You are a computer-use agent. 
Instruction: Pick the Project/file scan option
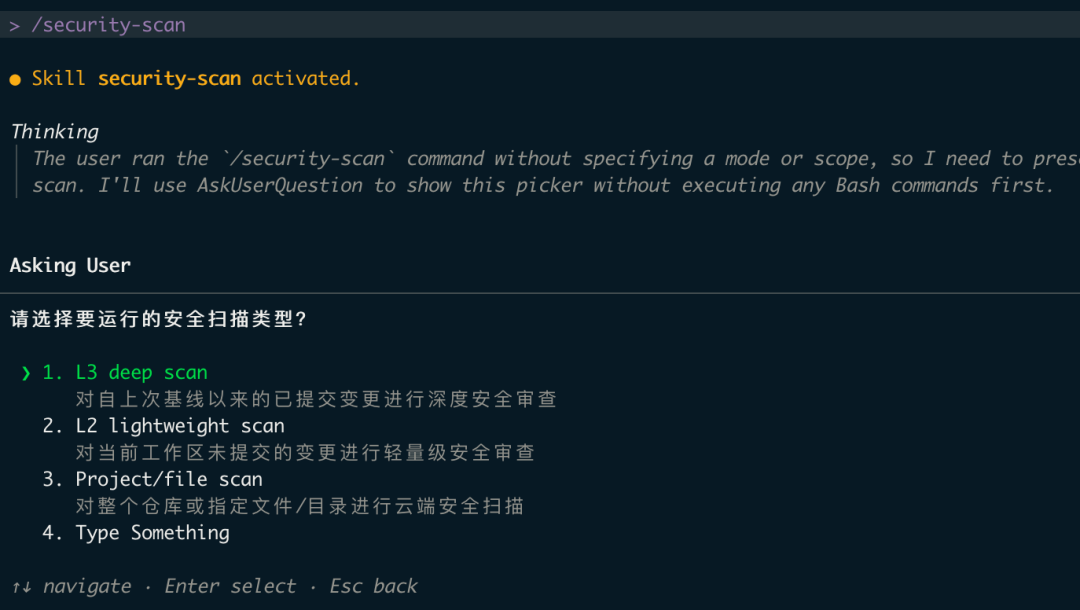(152, 479)
